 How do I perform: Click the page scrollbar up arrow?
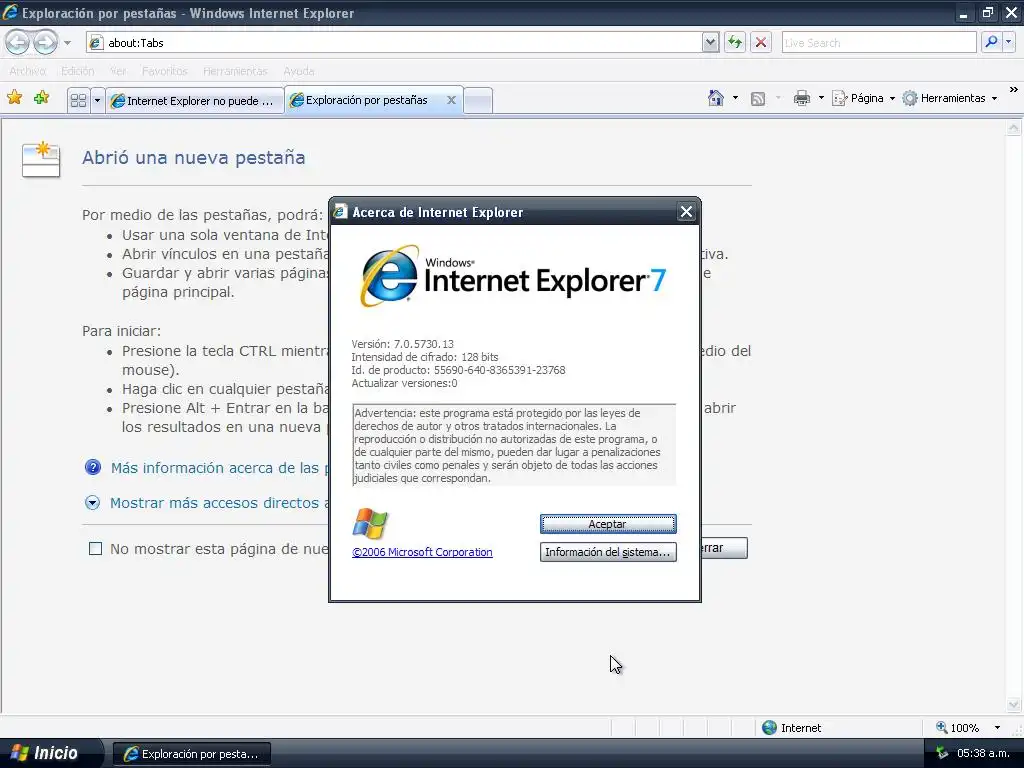(x=1014, y=128)
